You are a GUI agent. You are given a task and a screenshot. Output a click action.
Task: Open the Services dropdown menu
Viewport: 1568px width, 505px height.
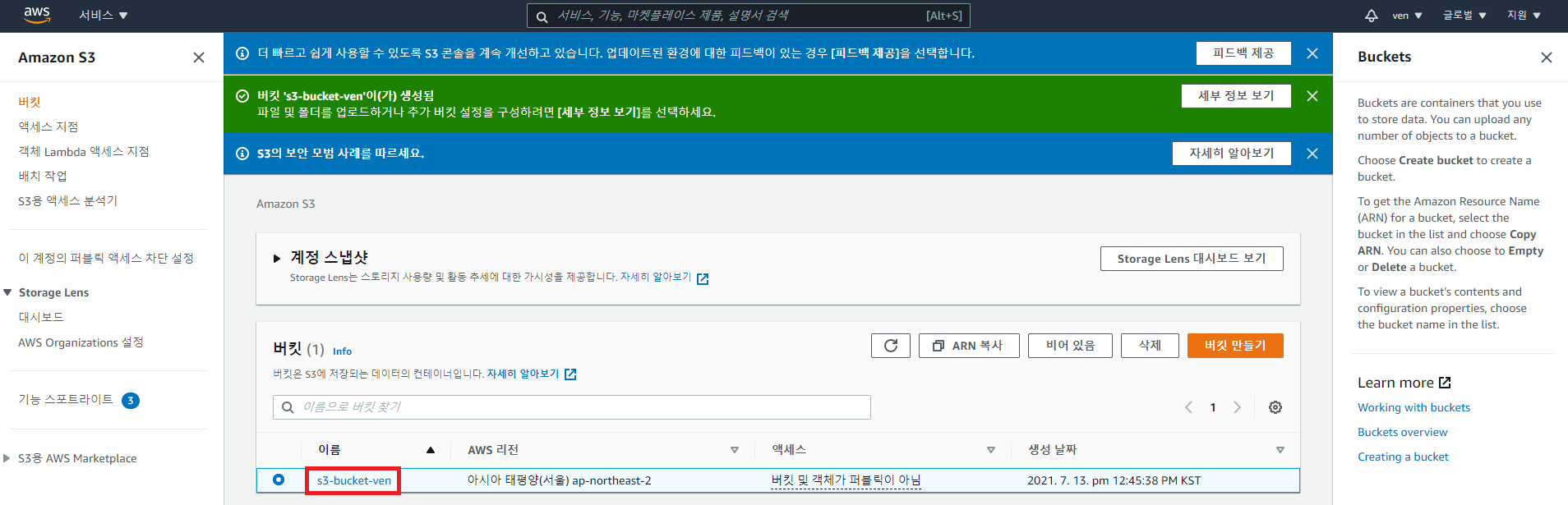(x=104, y=16)
